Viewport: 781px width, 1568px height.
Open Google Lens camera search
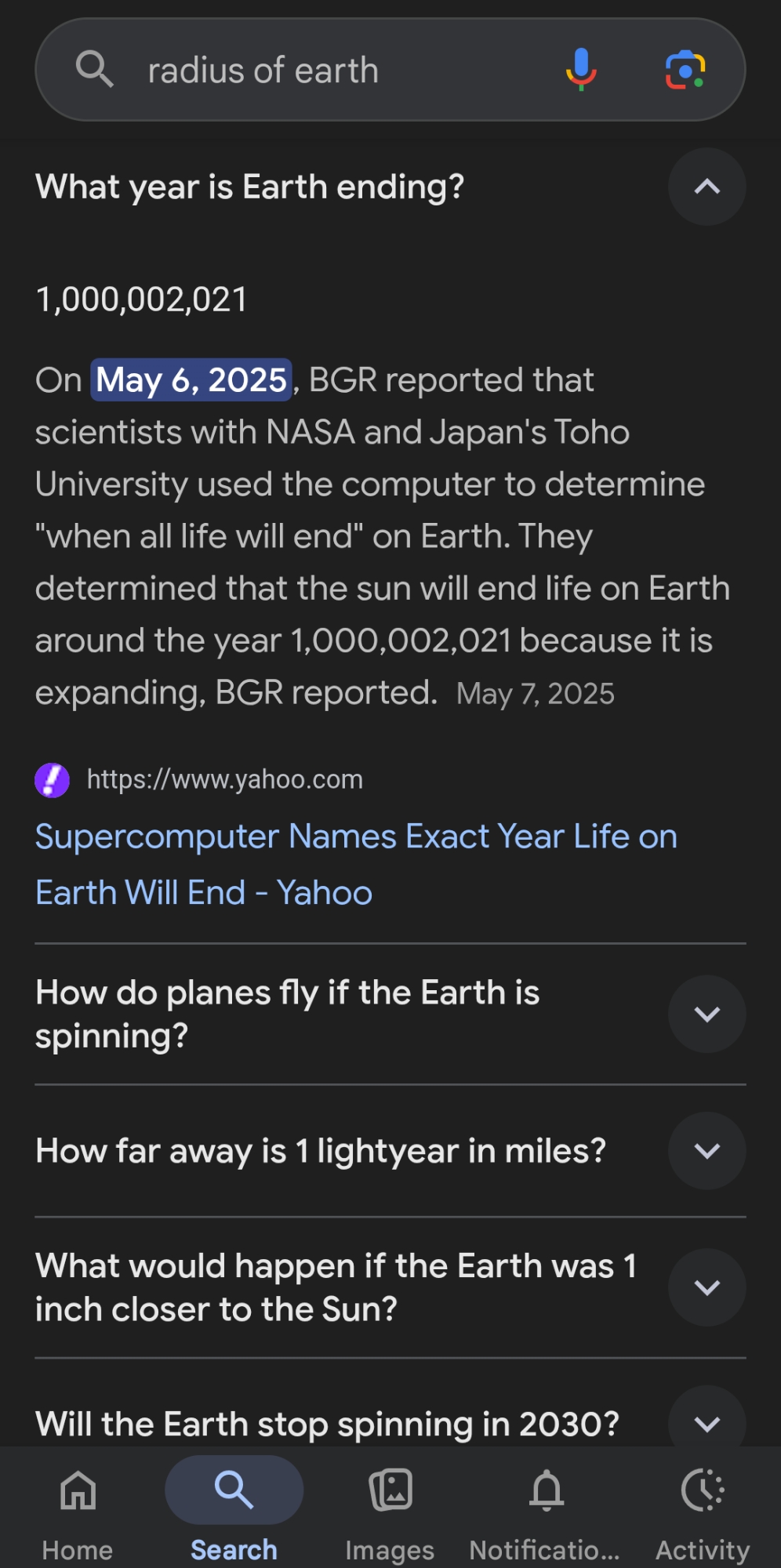[x=685, y=70]
